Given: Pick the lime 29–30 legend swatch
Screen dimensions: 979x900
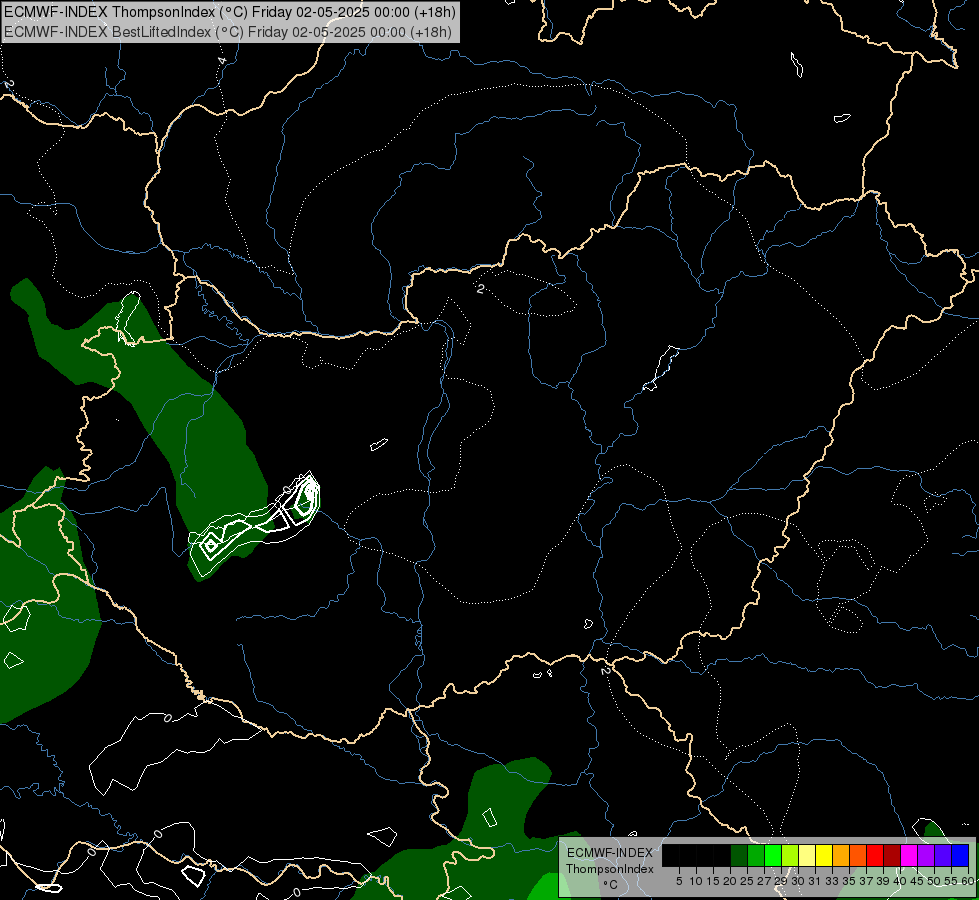Looking at the screenshot, I should coord(790,855).
